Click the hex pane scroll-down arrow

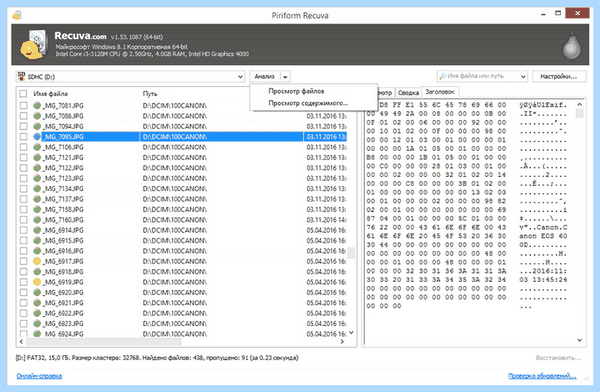pyautogui.click(x=580, y=340)
